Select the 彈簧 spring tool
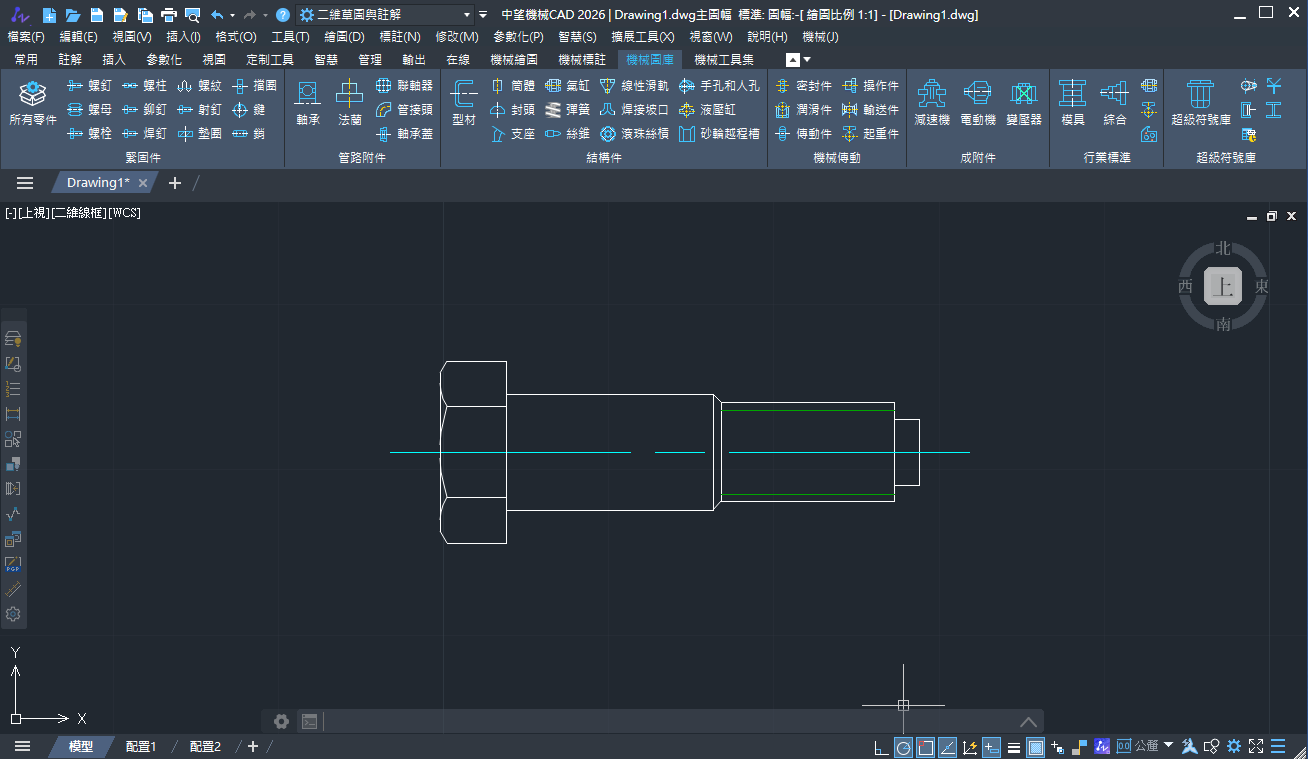 (x=567, y=110)
